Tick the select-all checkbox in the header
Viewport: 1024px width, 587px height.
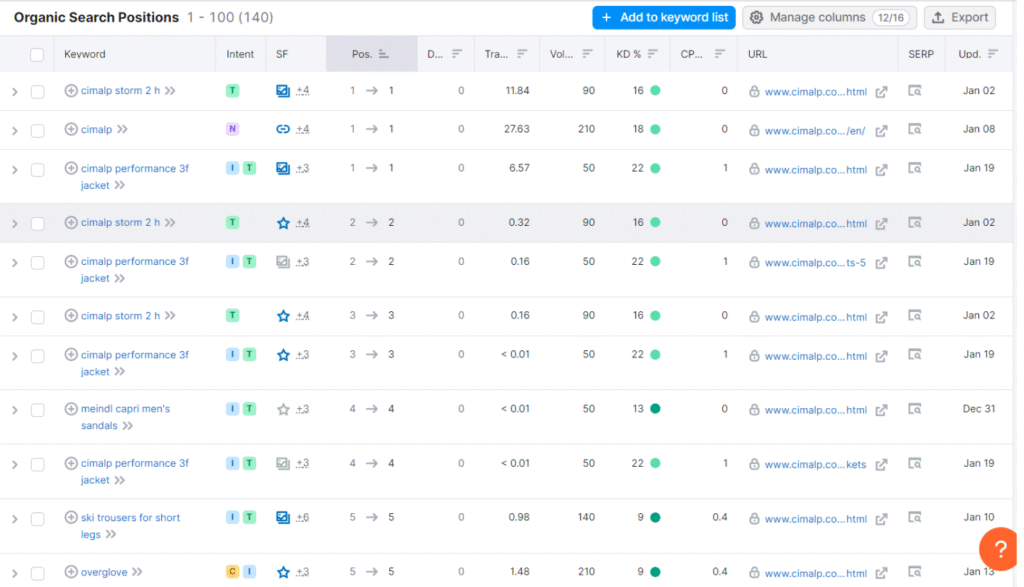[x=37, y=54]
